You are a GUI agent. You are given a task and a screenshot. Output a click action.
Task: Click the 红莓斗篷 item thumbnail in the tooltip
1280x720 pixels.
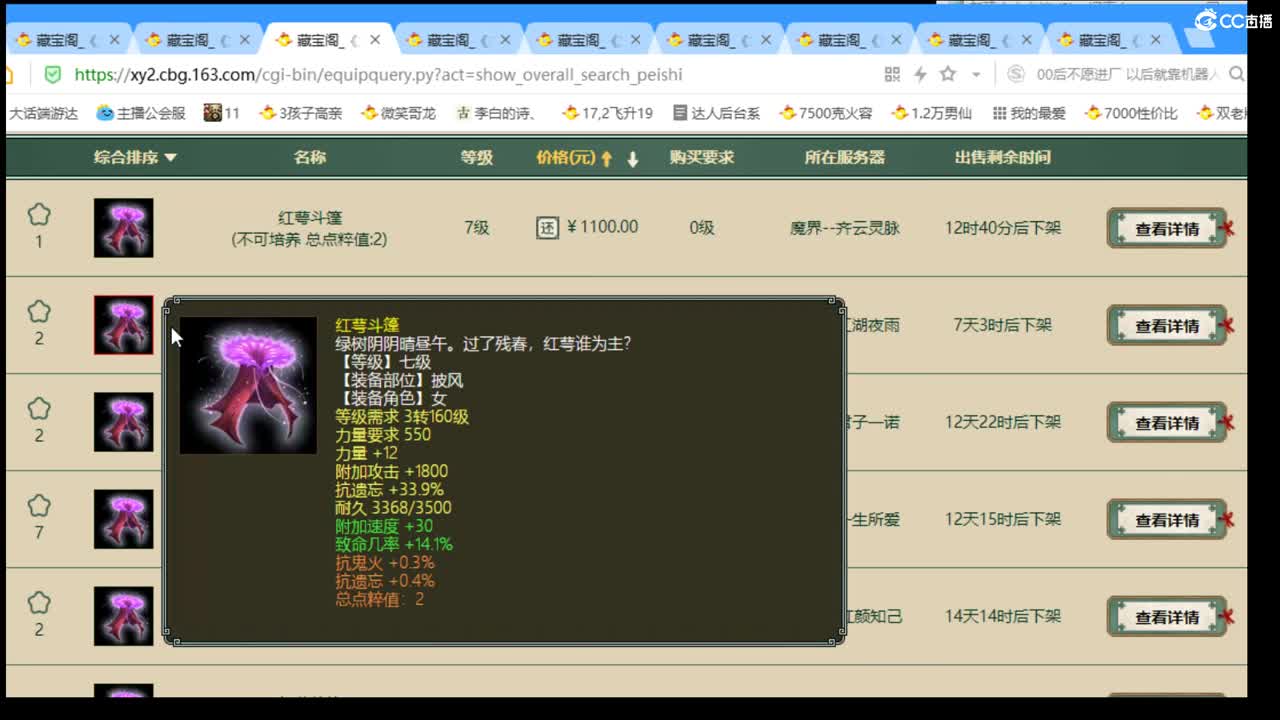[x=248, y=385]
